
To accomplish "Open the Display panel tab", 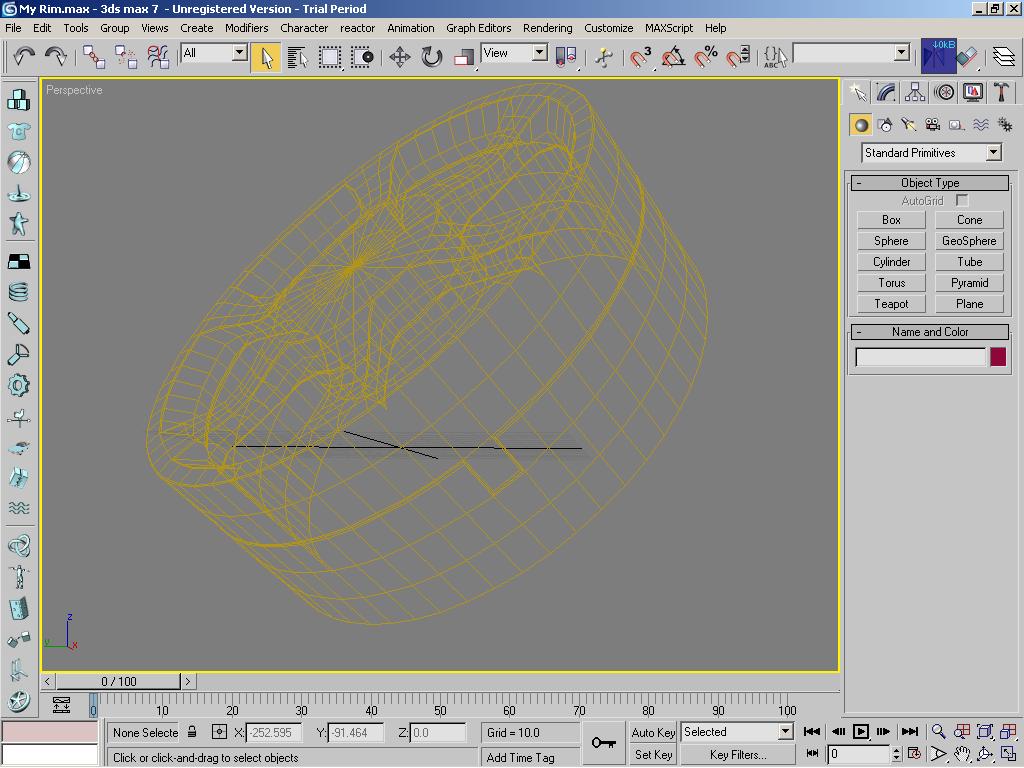I will pyautogui.click(x=972, y=92).
